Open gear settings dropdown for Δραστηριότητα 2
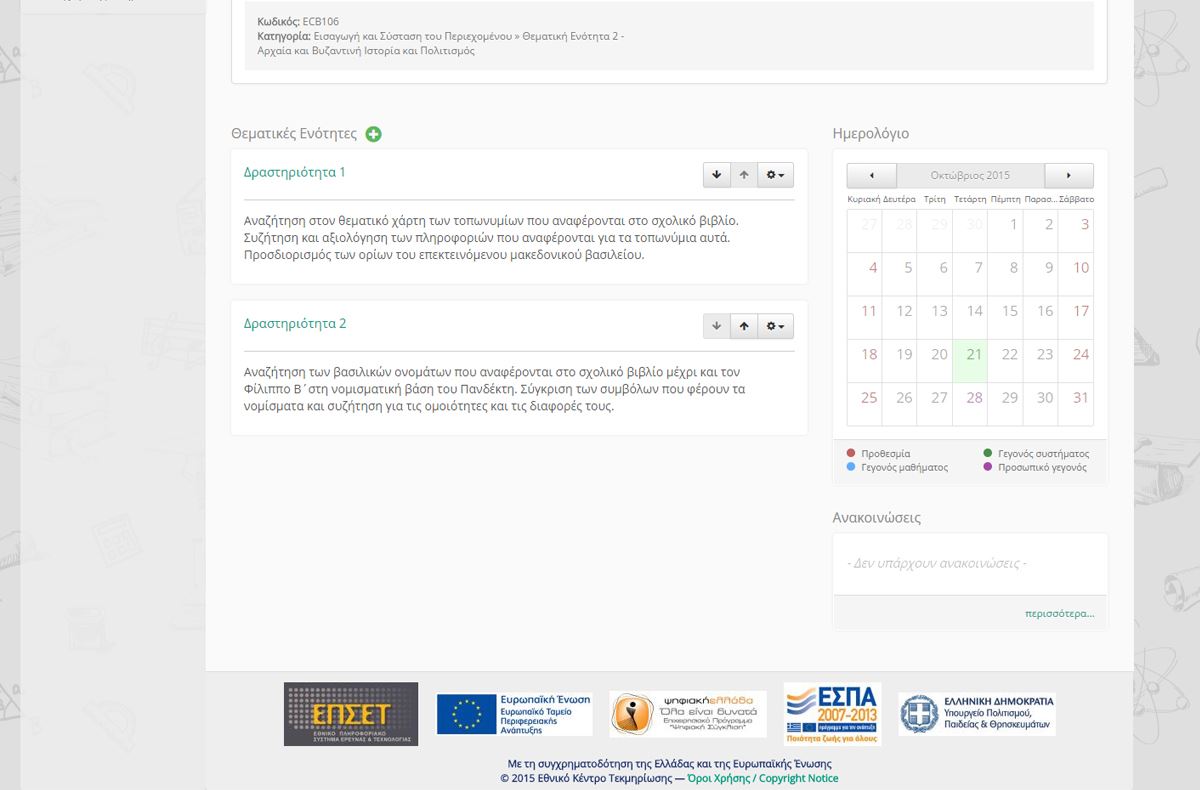Viewport: 1200px width, 790px height. point(775,327)
